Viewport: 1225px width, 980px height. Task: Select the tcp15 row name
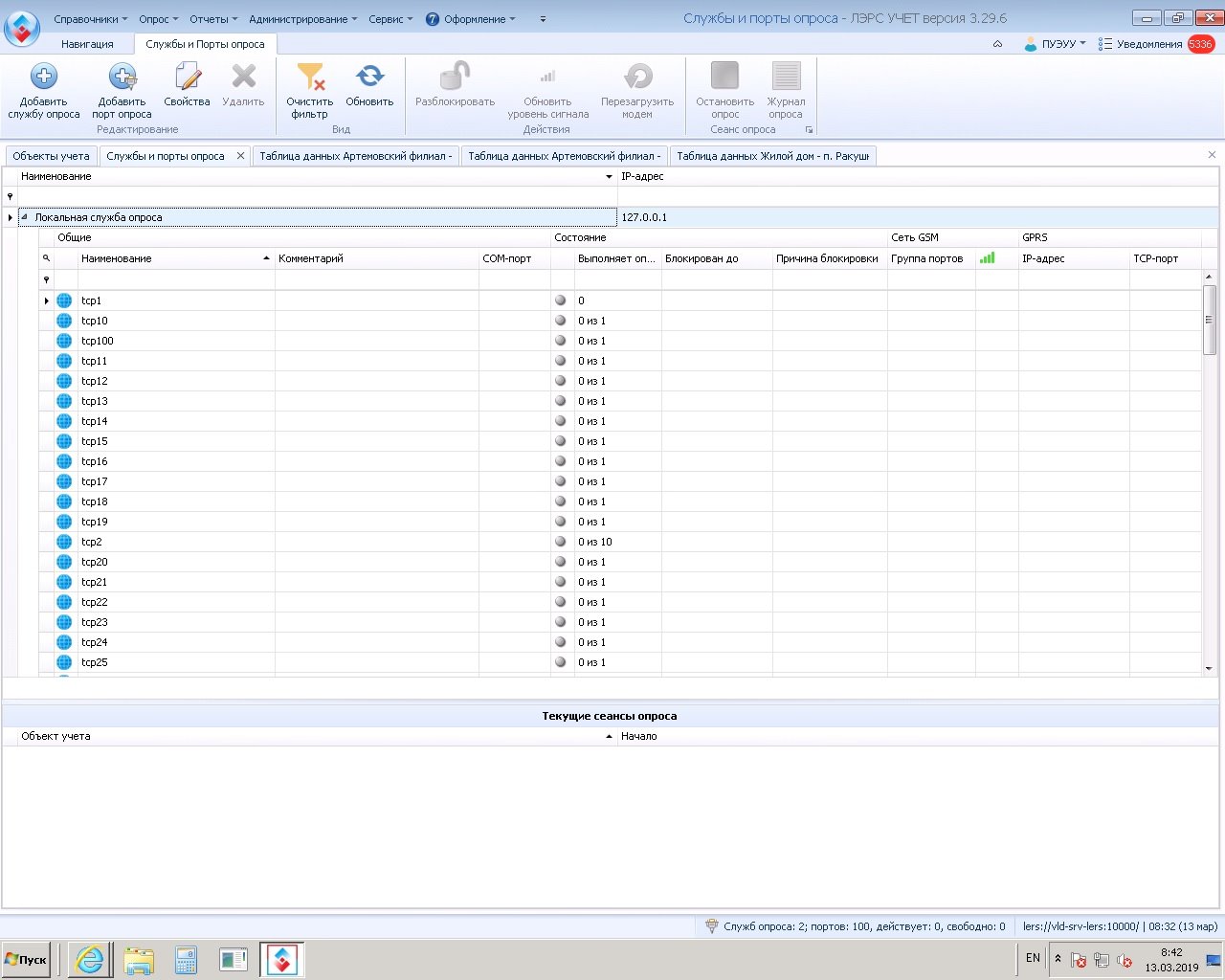(95, 441)
